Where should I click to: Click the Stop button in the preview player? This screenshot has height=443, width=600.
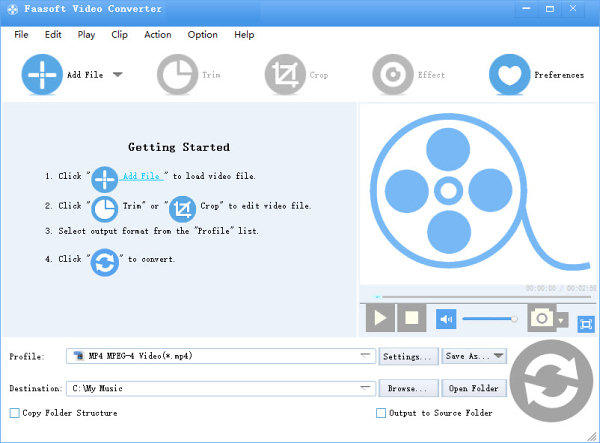412,318
